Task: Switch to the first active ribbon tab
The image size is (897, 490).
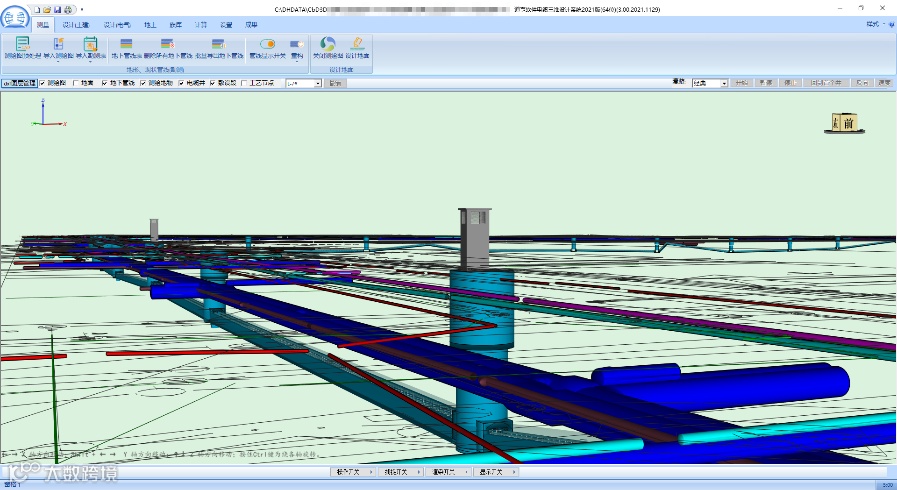Action: (42, 25)
